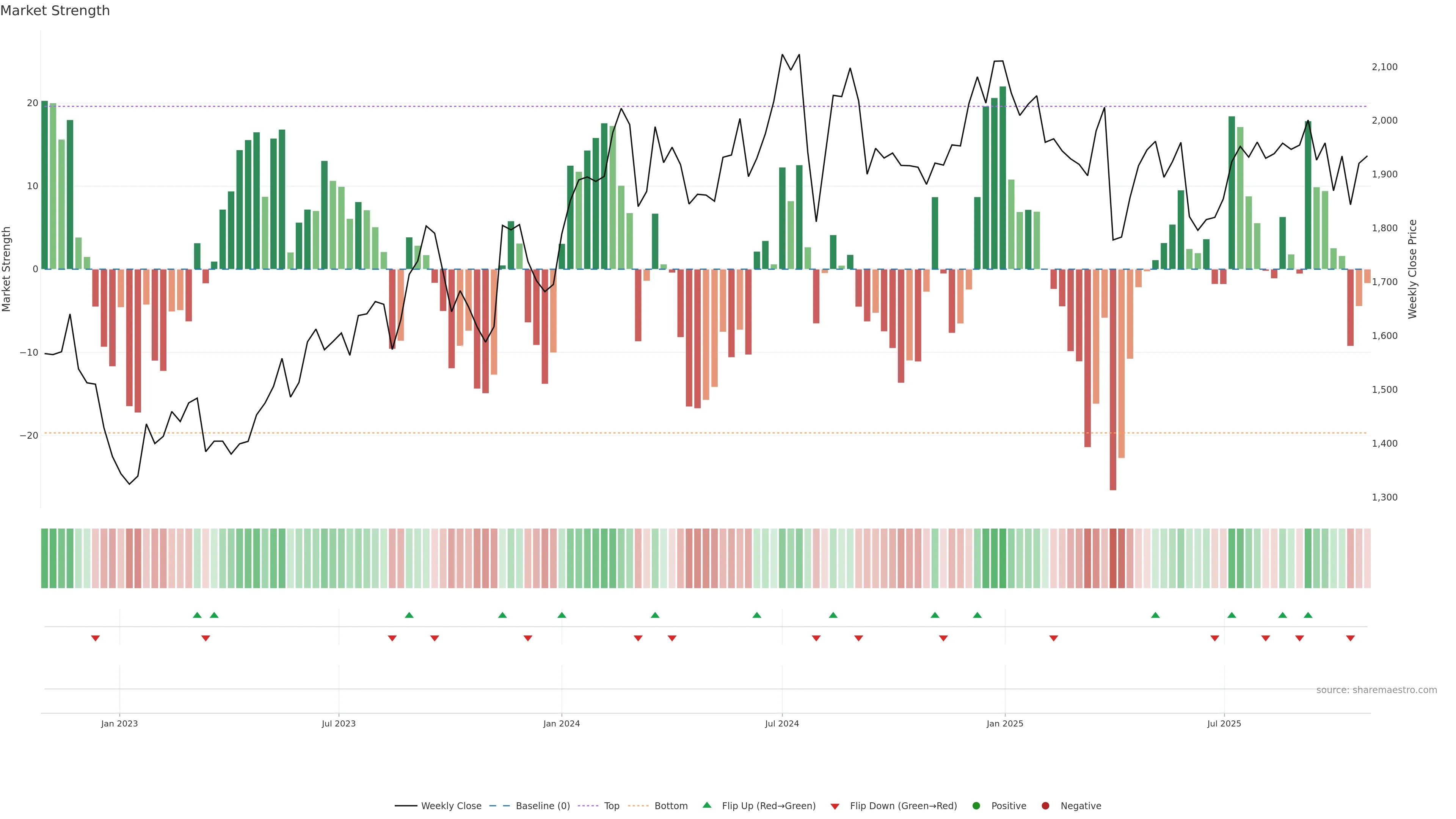Click the leftmost red flip-down triangle marker
This screenshot has width=1456, height=819.
pos(96,638)
